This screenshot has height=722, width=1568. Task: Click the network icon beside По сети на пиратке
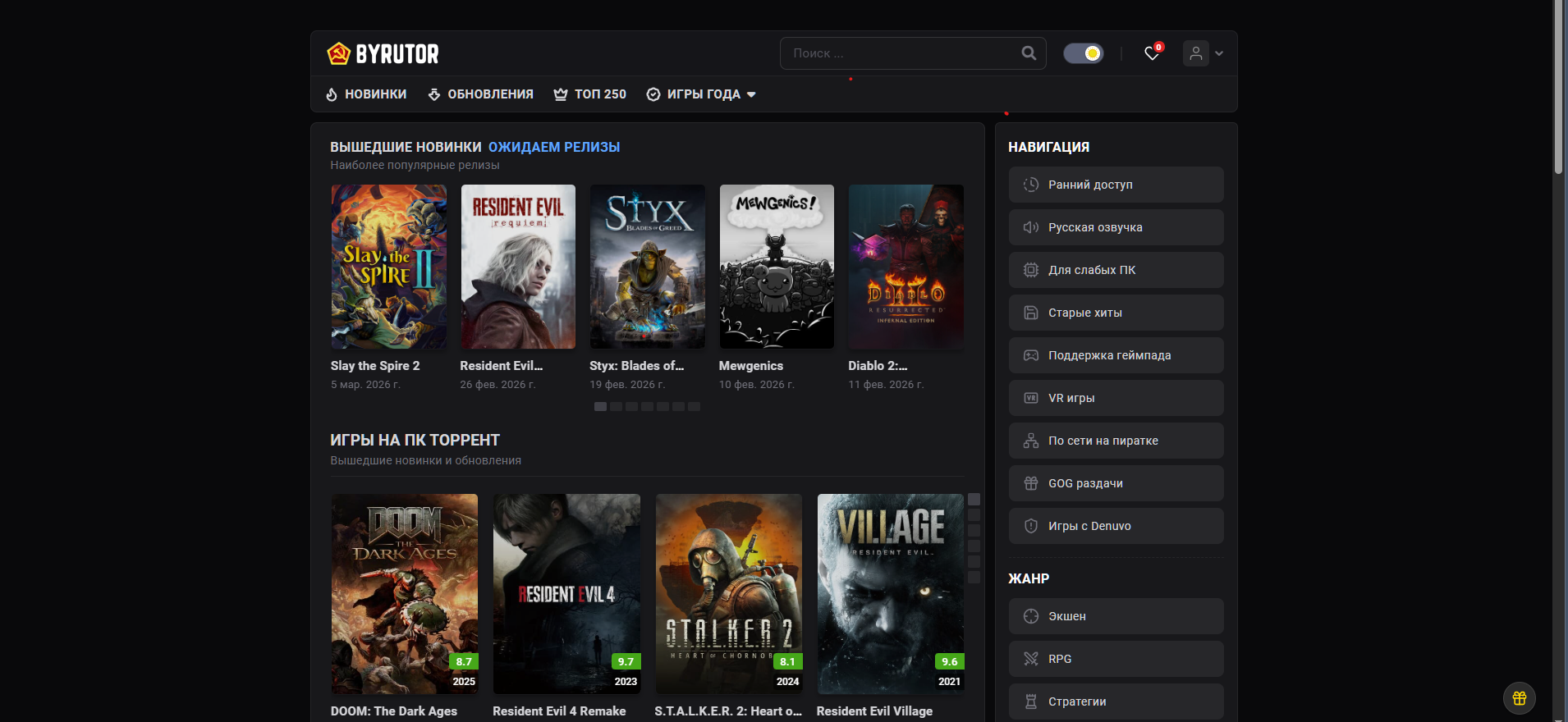tap(1031, 441)
